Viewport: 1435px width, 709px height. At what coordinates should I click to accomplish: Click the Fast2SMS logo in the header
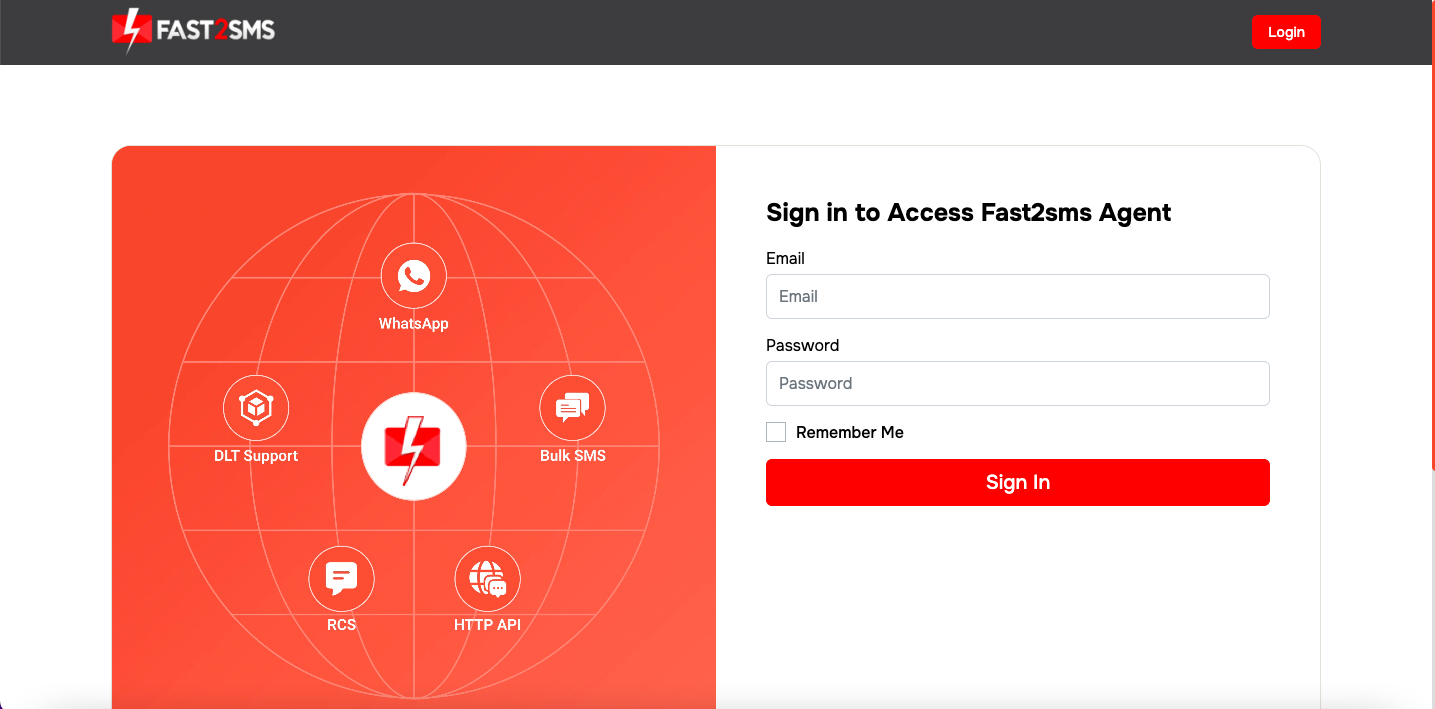pyautogui.click(x=193, y=31)
